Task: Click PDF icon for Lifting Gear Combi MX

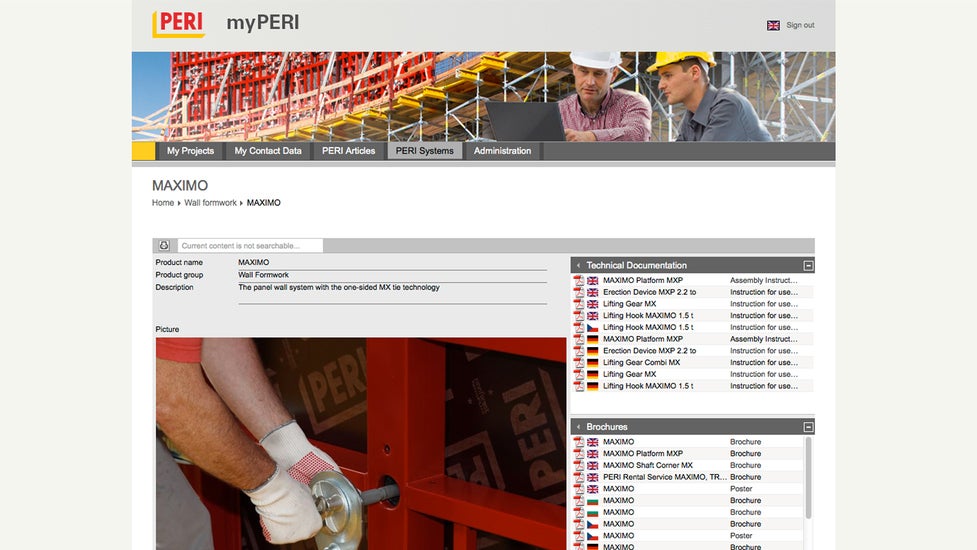Action: coord(578,363)
